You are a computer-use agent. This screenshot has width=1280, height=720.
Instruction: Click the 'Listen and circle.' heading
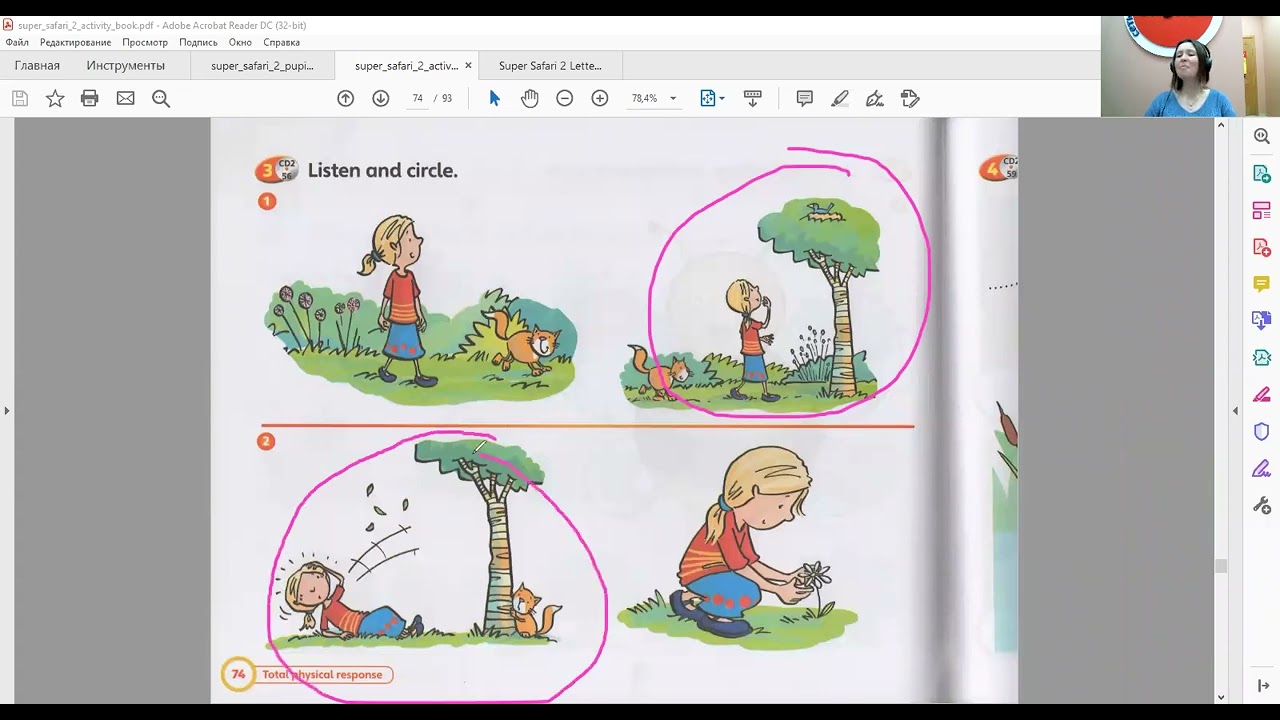click(x=382, y=171)
